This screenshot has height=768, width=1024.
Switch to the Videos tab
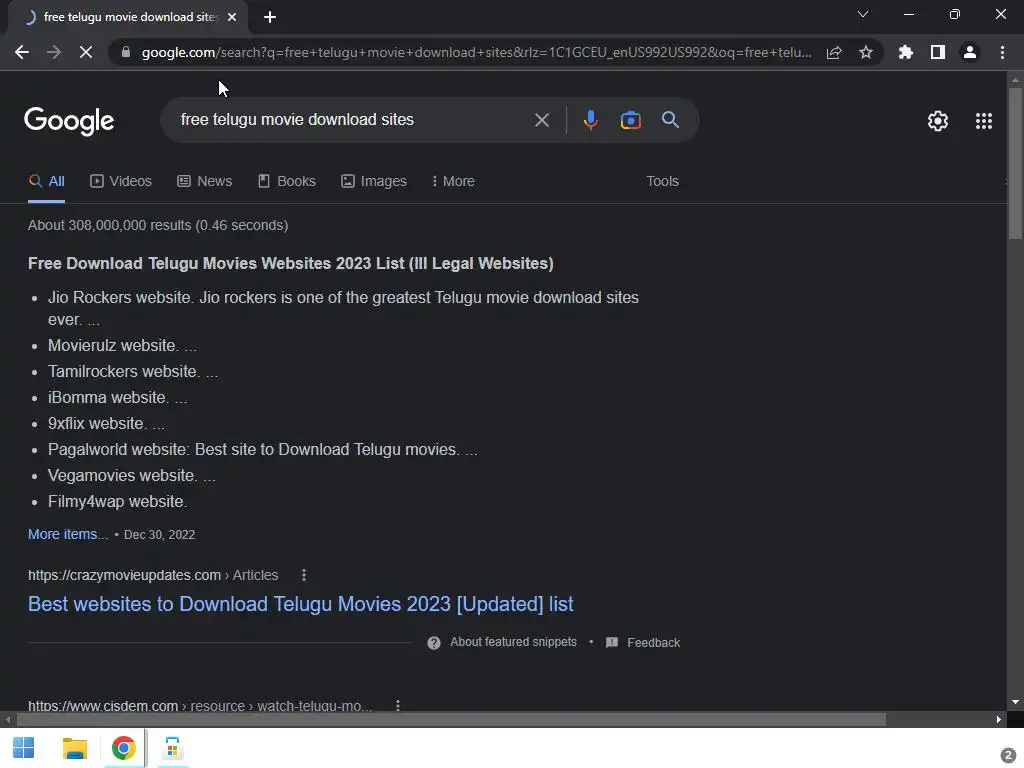coord(121,182)
